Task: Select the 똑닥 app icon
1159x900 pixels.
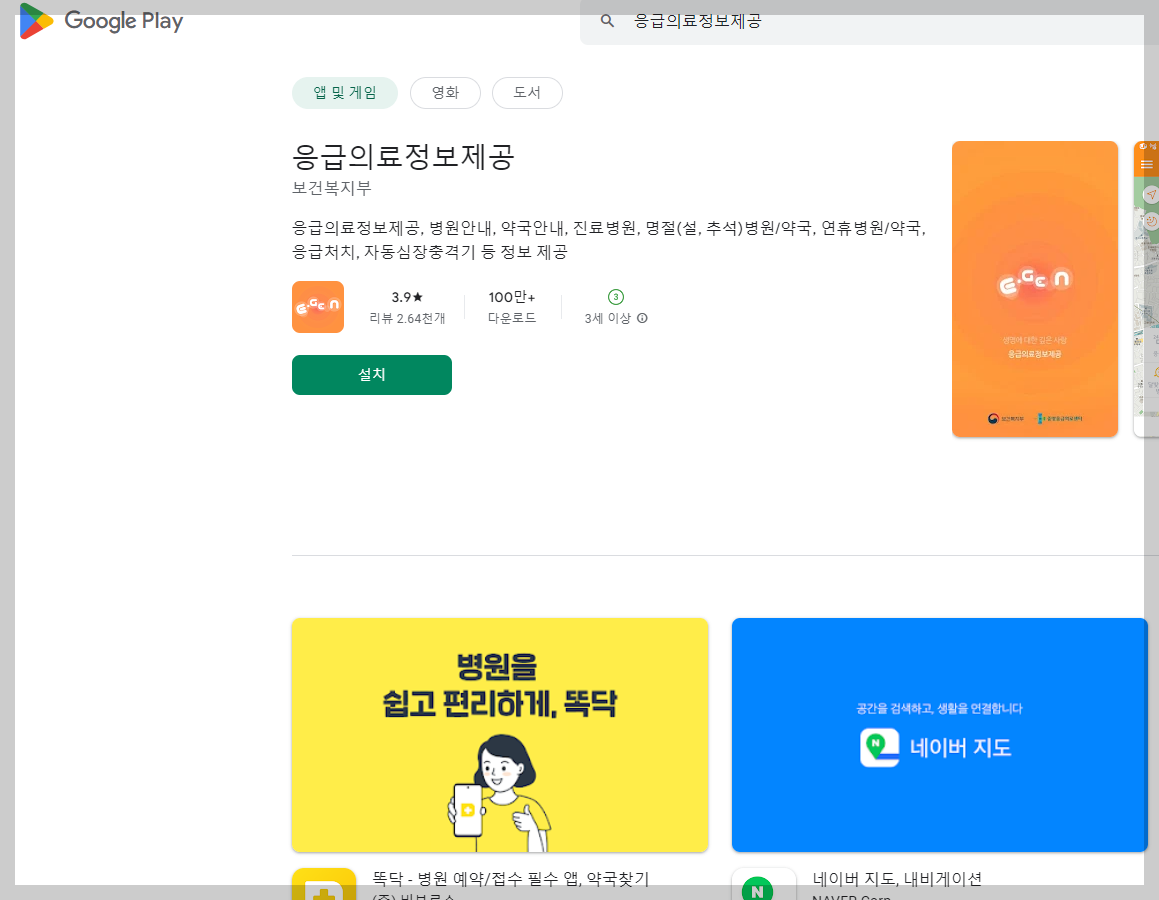Action: [x=322, y=885]
